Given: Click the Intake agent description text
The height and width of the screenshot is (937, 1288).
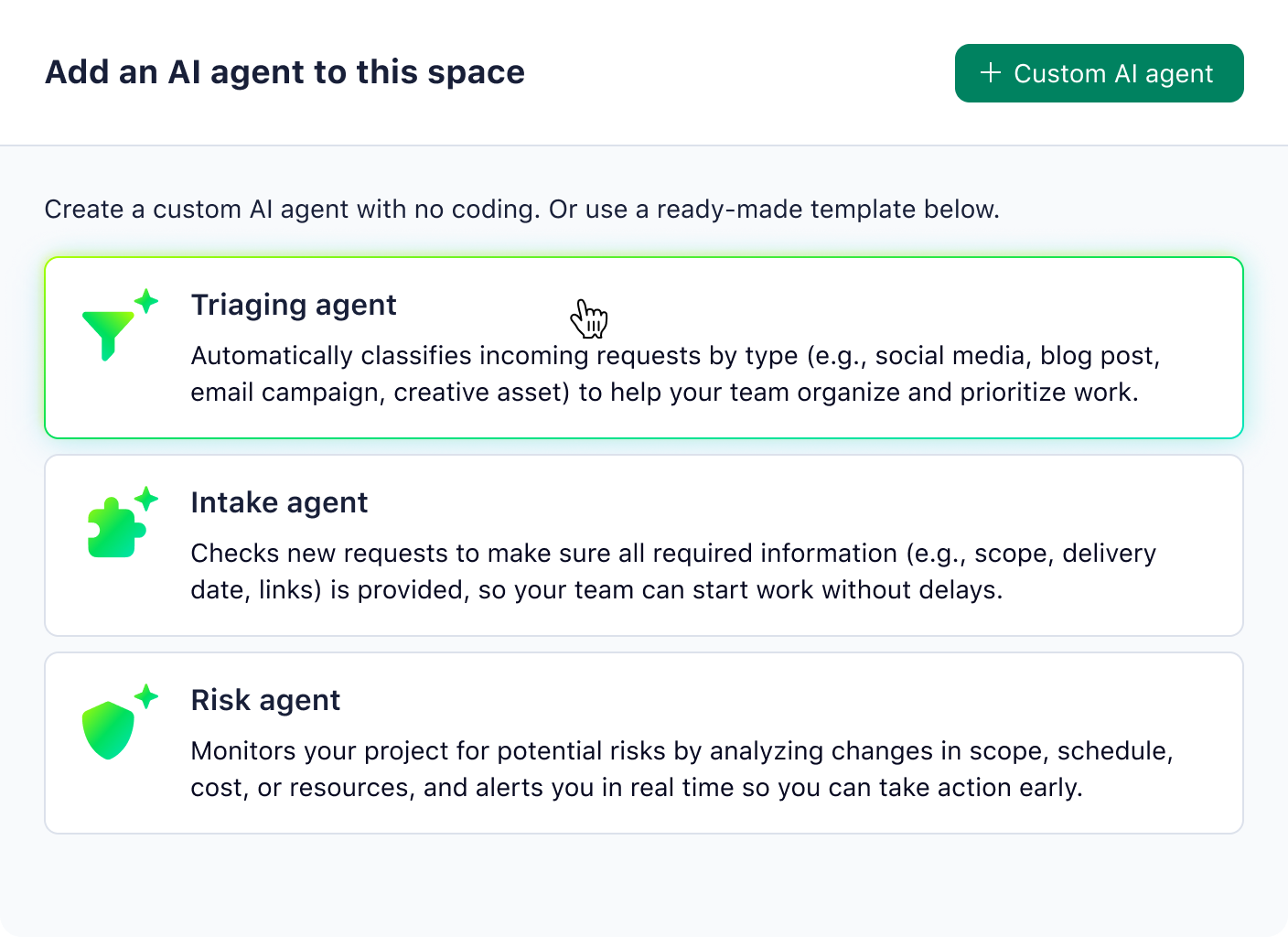Looking at the screenshot, I should pyautogui.click(x=672, y=571).
